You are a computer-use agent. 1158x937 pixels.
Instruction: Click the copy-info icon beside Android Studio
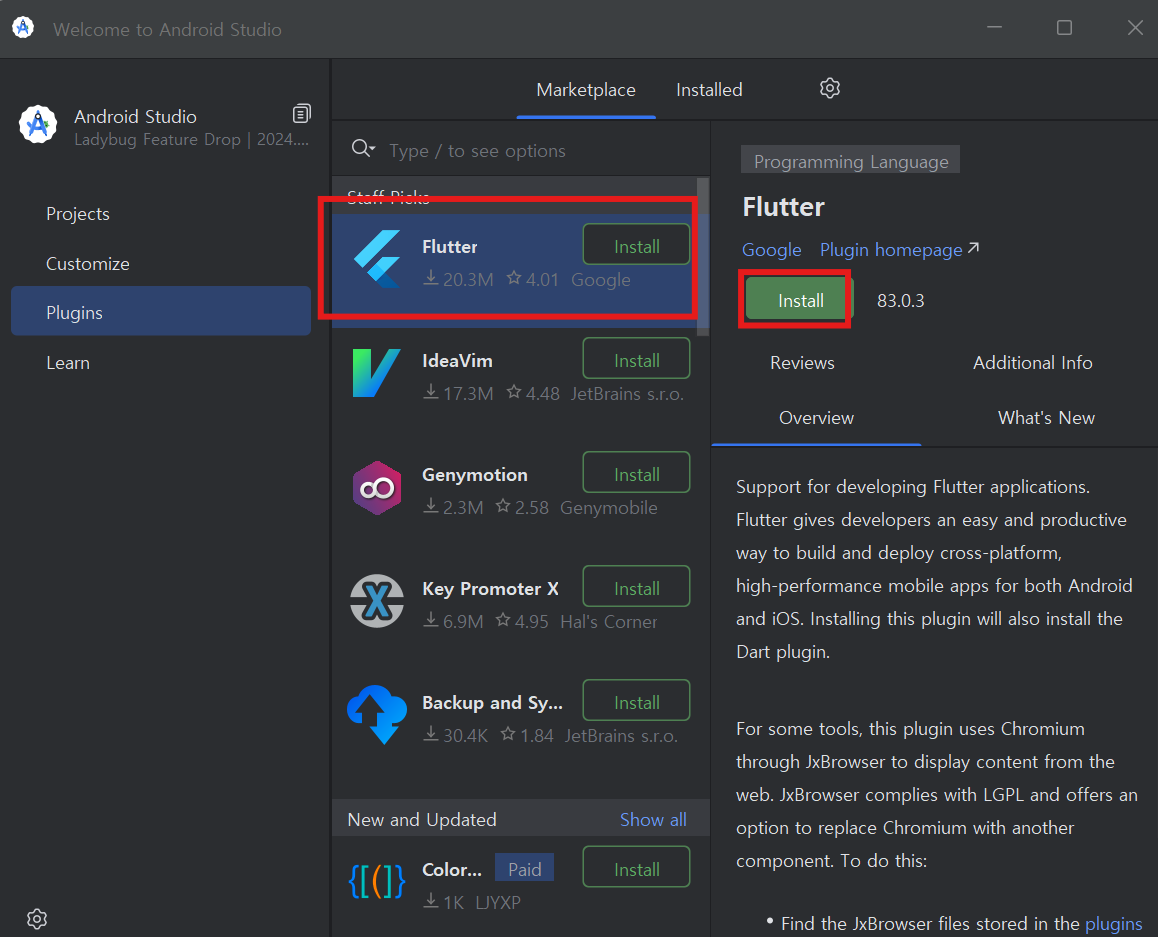pos(301,113)
